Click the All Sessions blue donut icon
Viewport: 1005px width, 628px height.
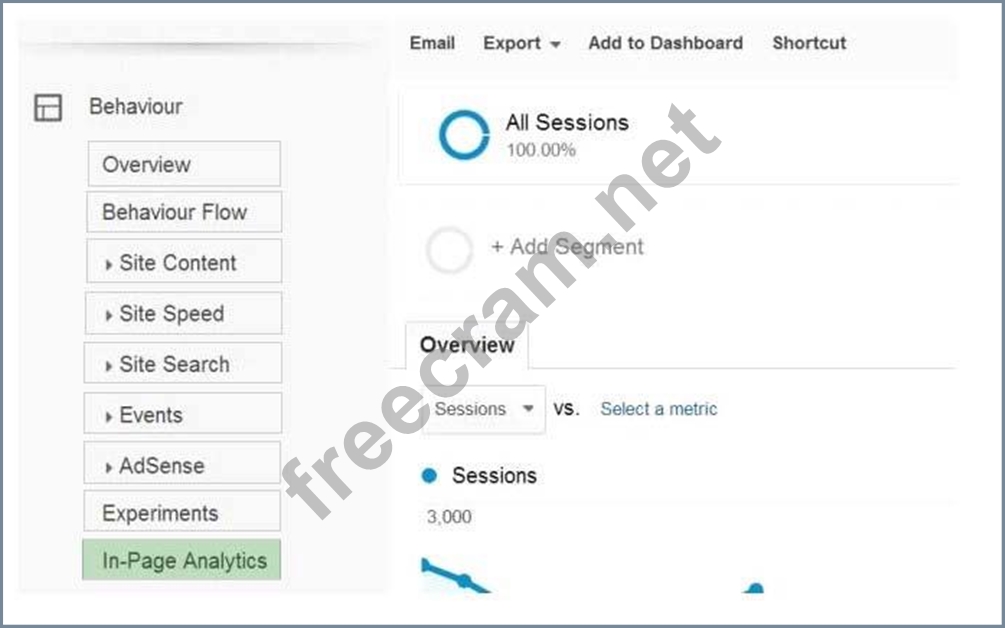(464, 135)
